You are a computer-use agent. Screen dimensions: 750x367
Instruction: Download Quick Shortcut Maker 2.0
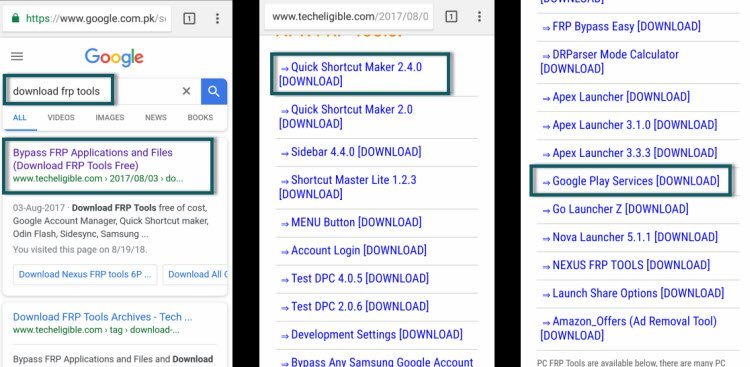click(x=345, y=117)
